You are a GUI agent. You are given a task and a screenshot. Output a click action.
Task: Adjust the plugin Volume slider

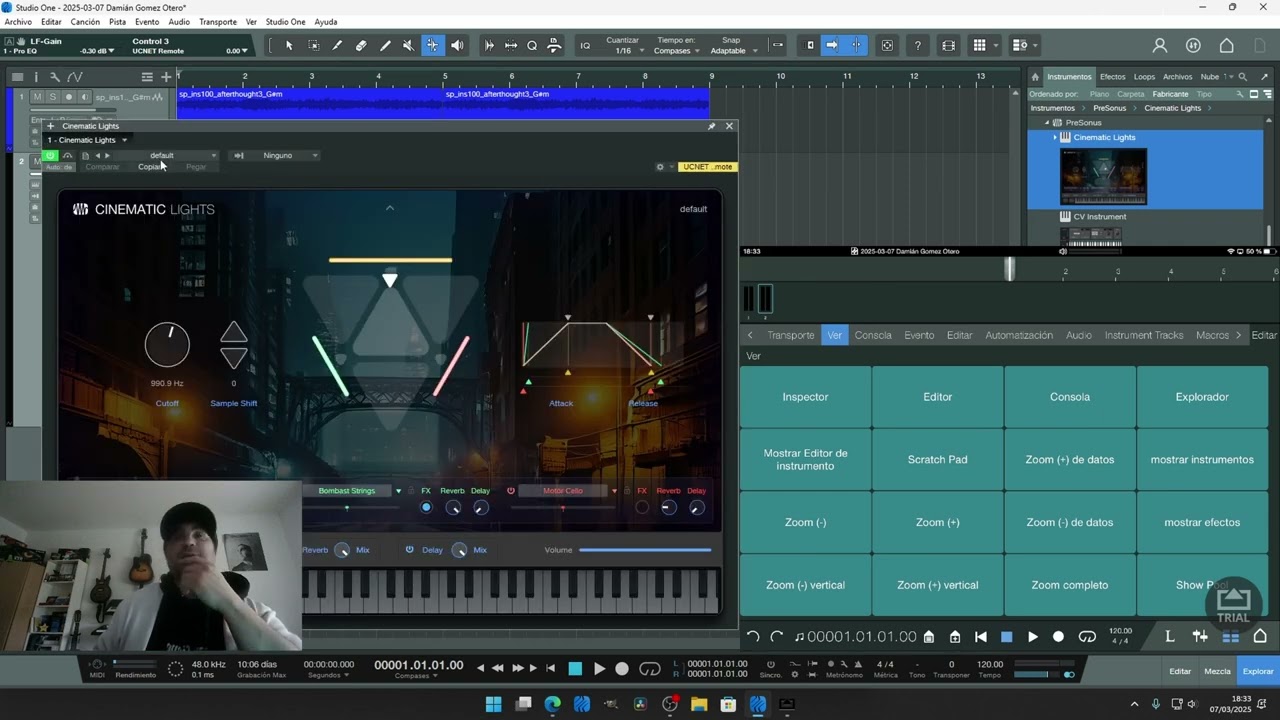(645, 550)
